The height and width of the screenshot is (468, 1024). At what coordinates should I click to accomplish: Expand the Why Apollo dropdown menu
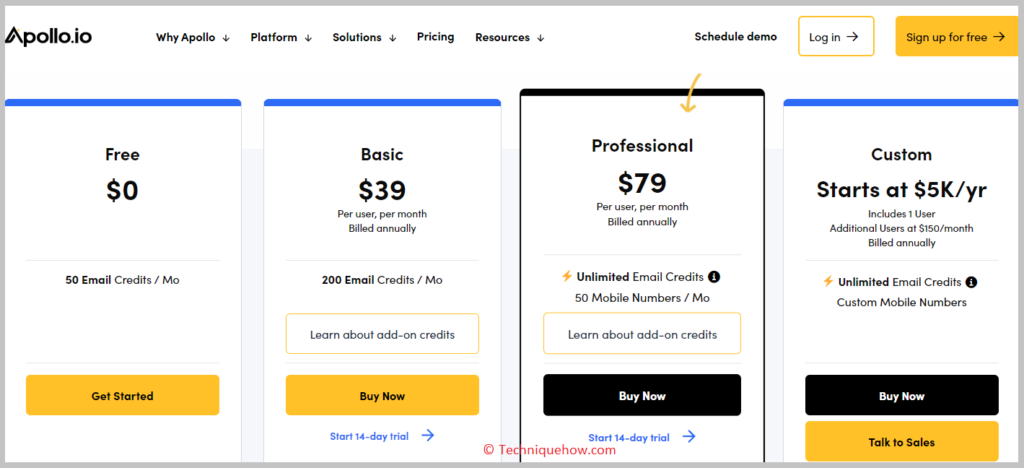coord(193,37)
